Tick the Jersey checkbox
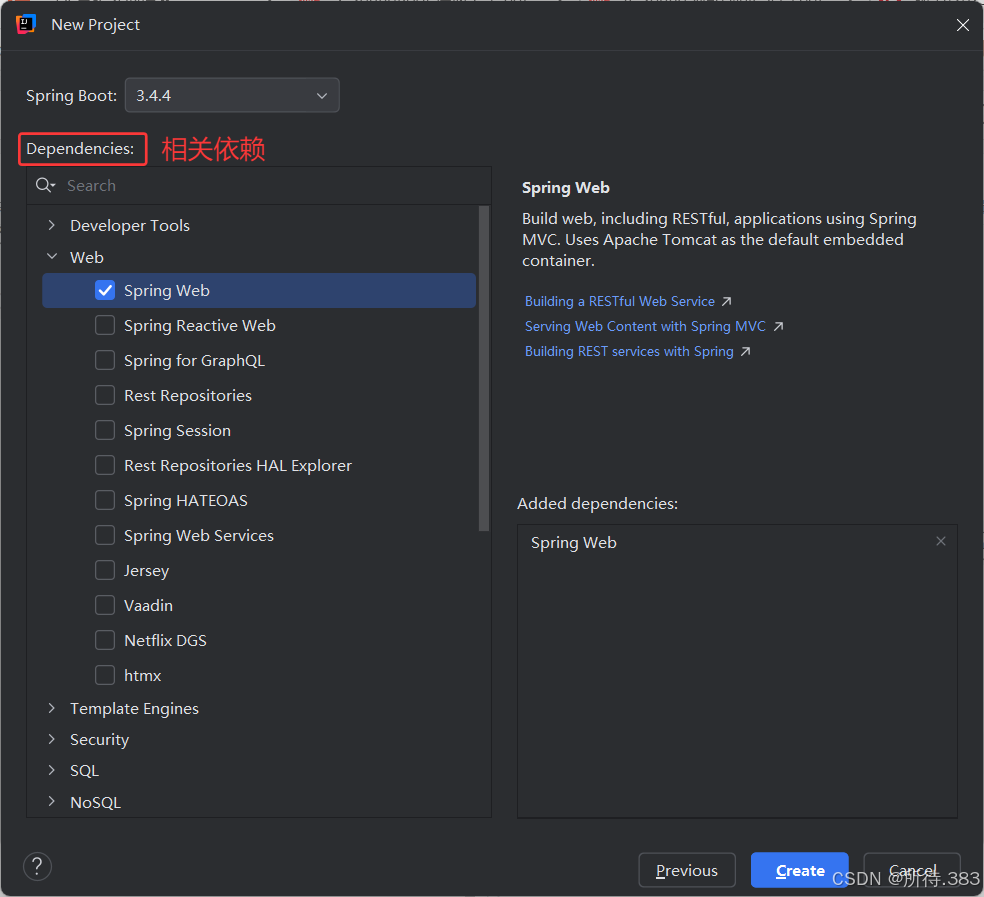The height and width of the screenshot is (897, 984). pos(105,570)
